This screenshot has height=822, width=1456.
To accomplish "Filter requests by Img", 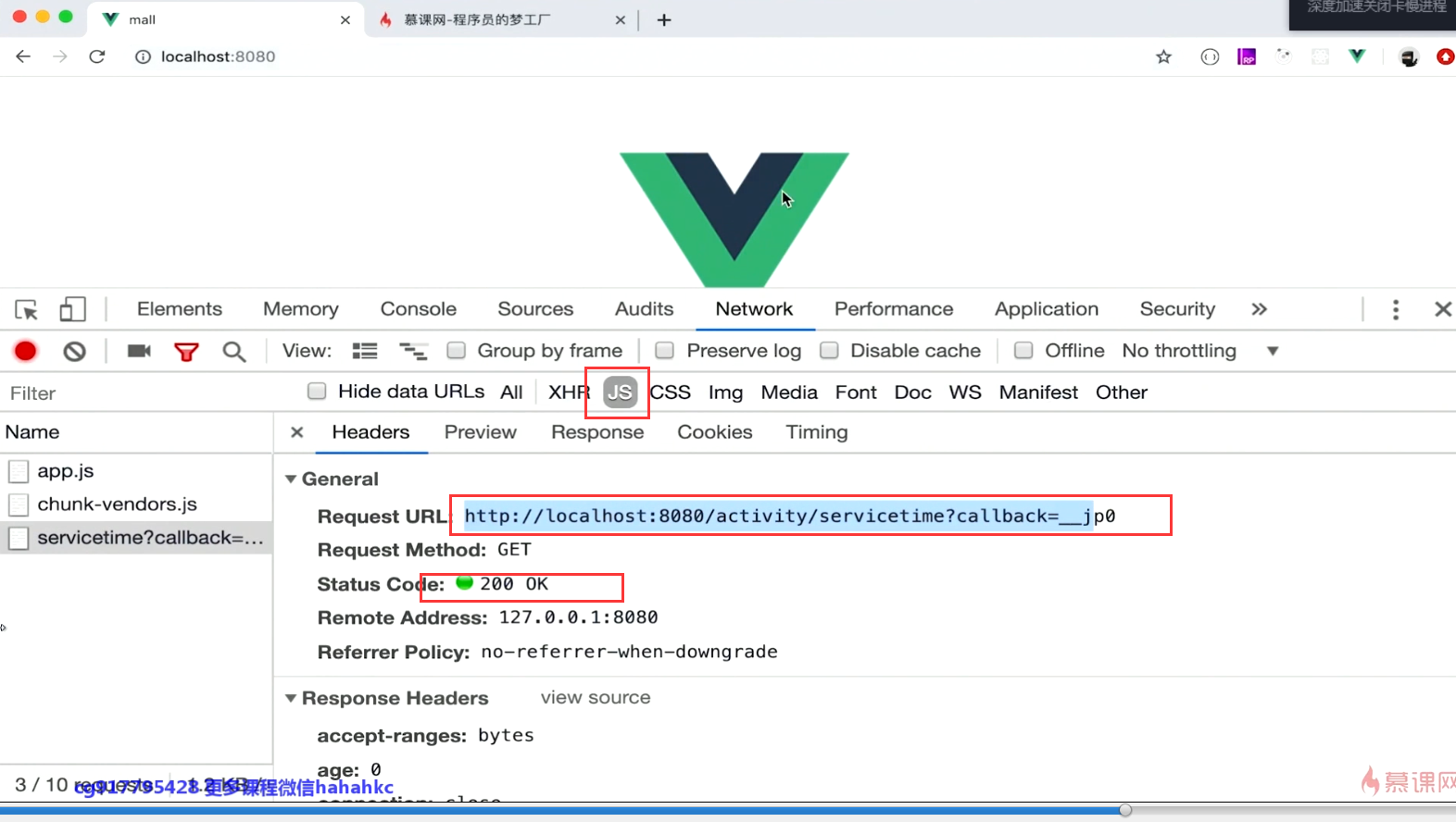I will pos(725,392).
